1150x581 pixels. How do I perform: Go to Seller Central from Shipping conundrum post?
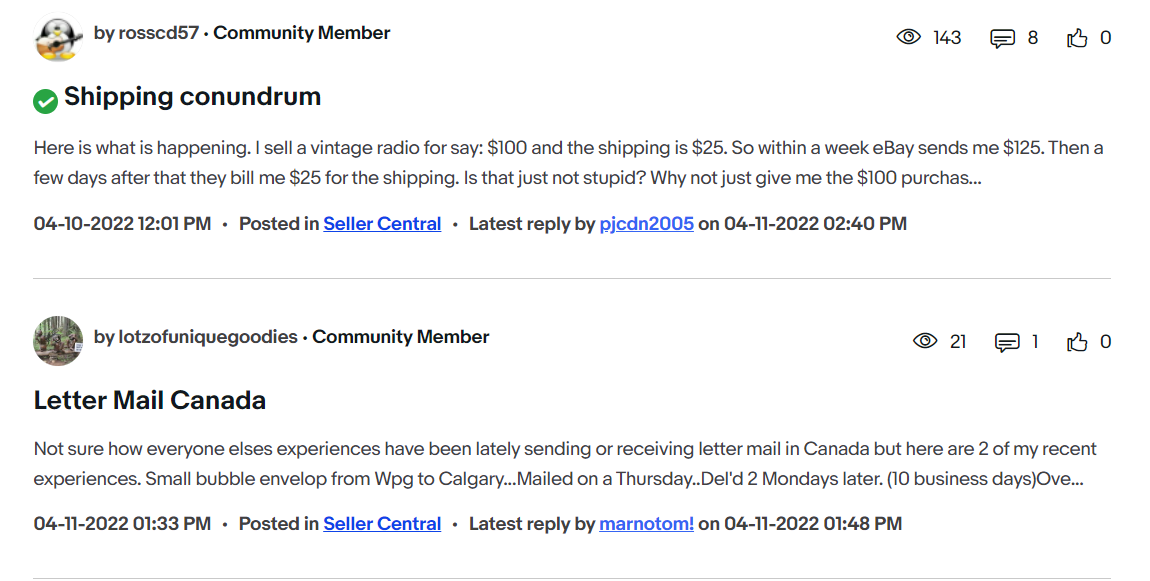(x=382, y=224)
